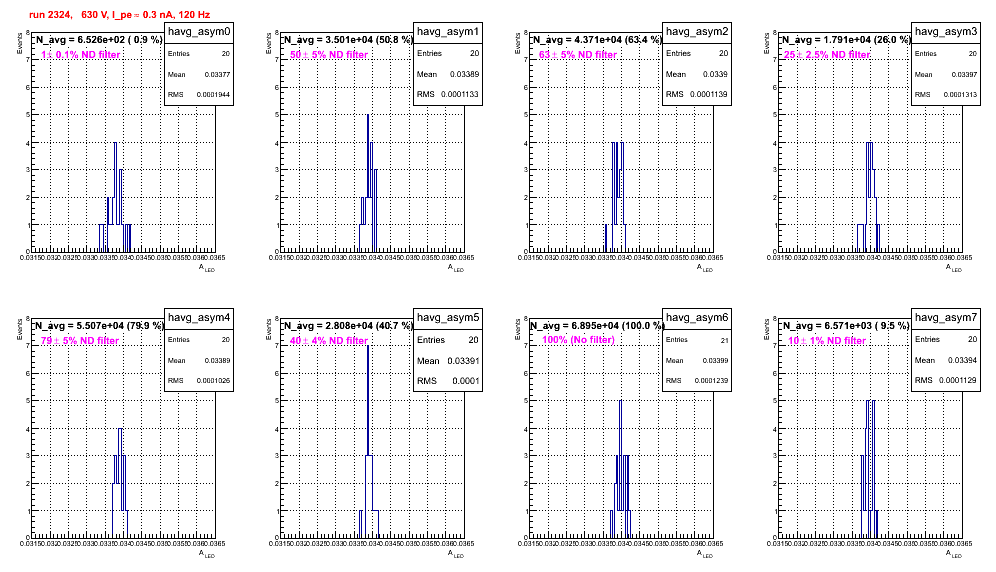This screenshot has height=572, width=996.
Task: Select the havg_asym2 stats box title
Action: (697, 32)
